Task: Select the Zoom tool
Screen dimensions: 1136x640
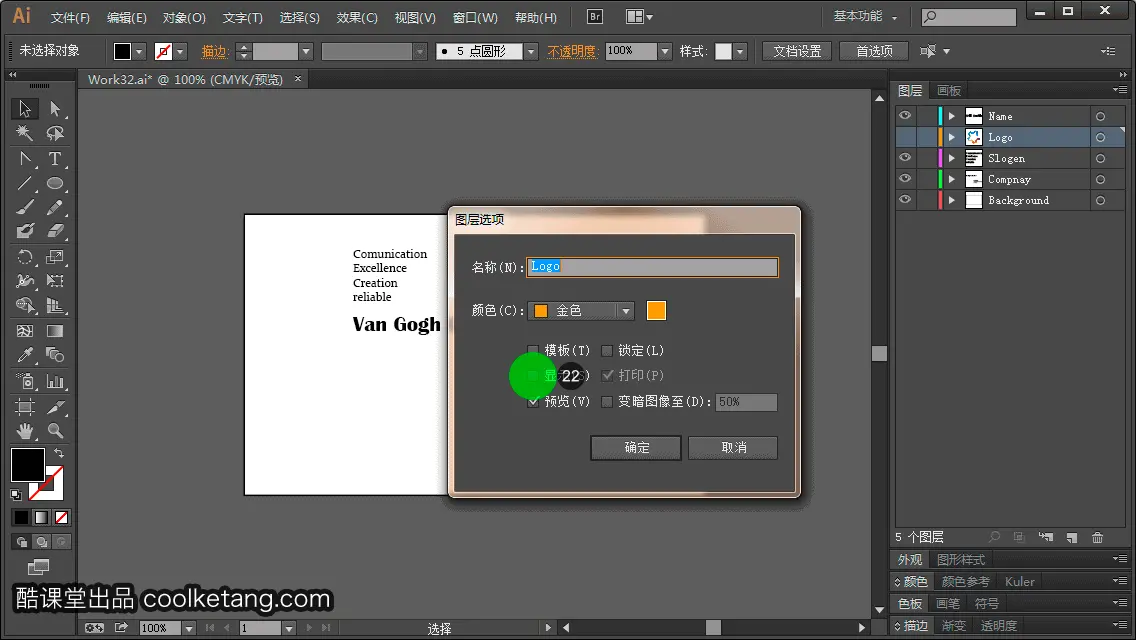Action: pos(55,431)
